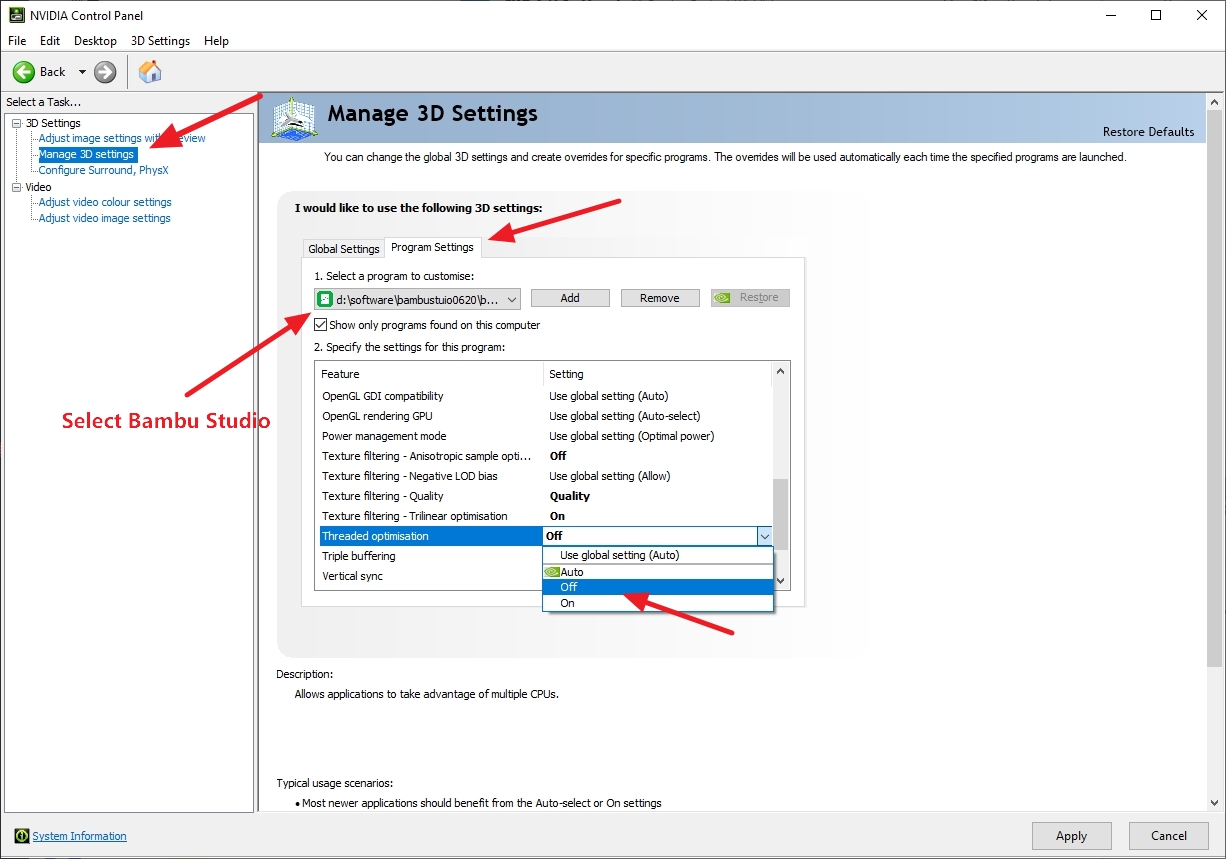
Task: Select Adjust video image settings
Action: tap(104, 218)
